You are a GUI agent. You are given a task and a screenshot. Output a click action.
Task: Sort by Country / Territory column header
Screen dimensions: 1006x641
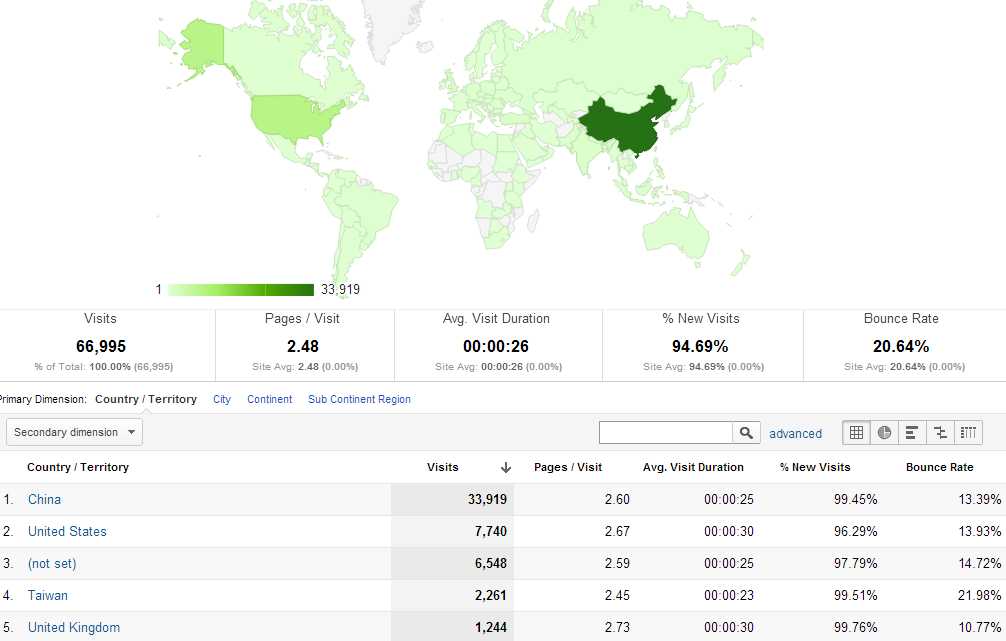point(78,467)
